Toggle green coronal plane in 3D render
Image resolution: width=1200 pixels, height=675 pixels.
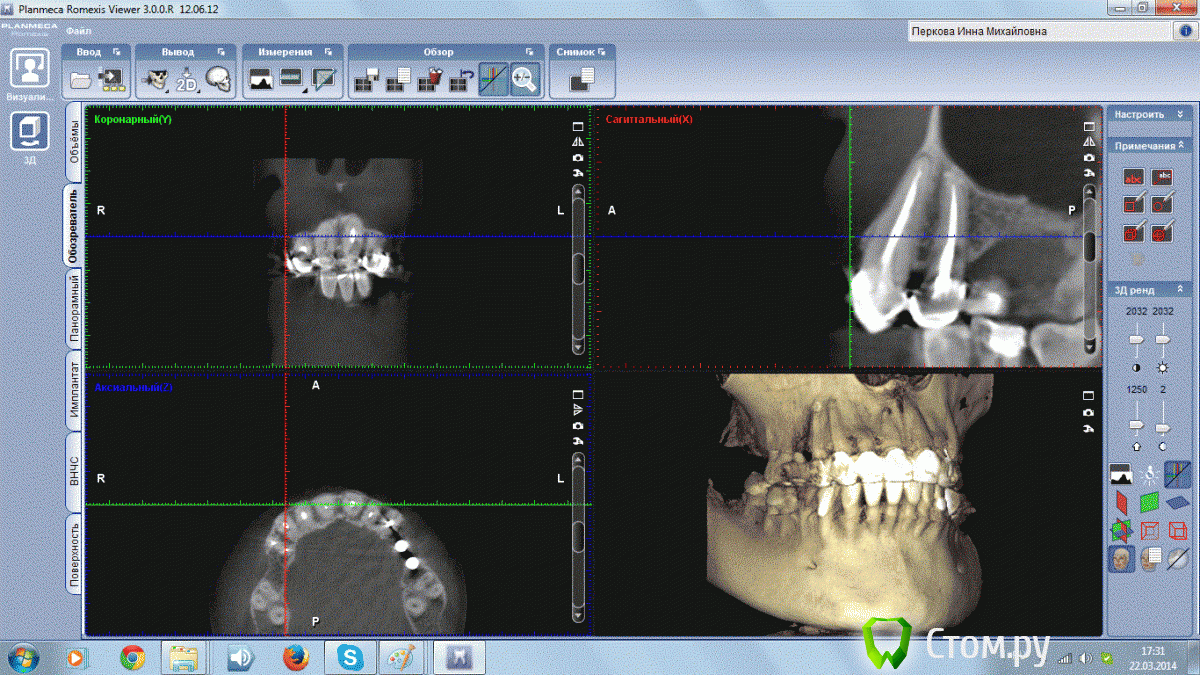click(1149, 502)
